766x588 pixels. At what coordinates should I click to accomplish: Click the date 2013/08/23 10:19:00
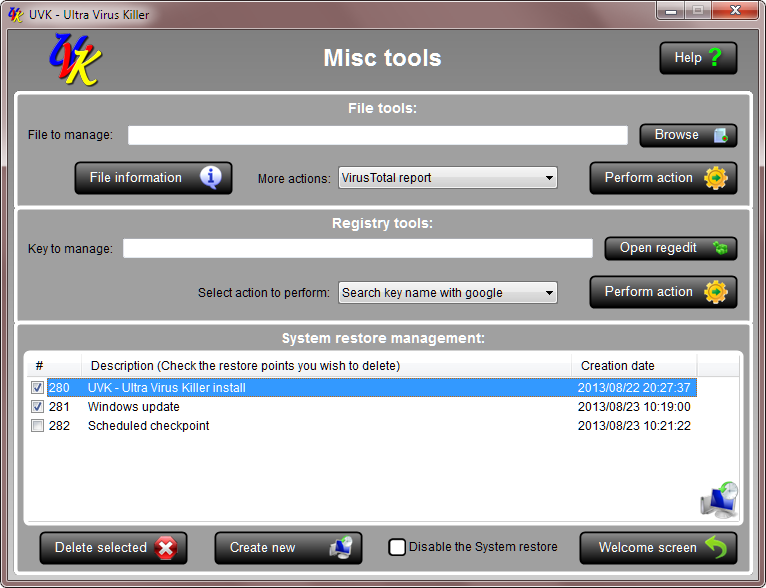click(634, 406)
